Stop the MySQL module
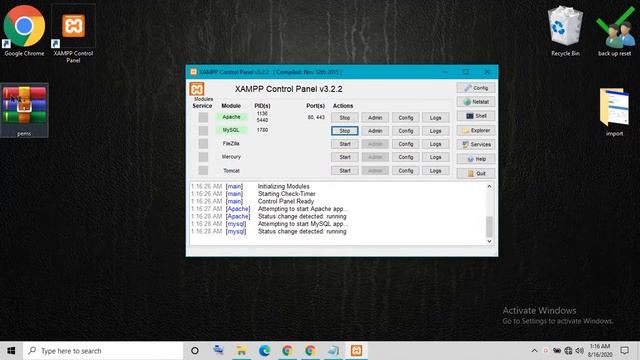The image size is (640, 360). point(345,131)
